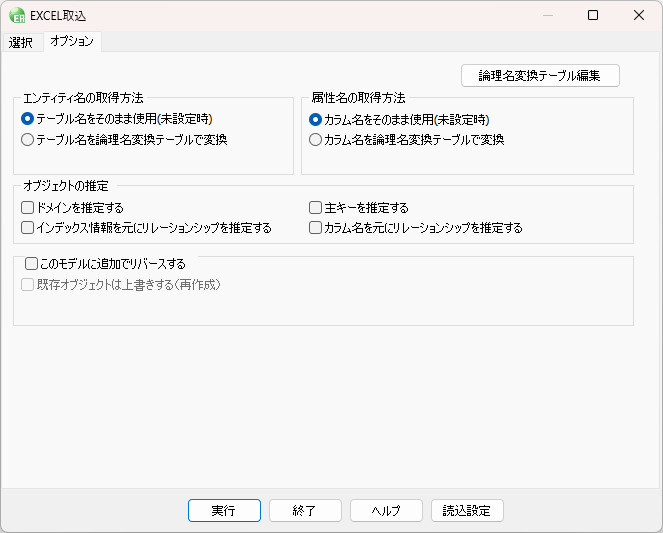Screen dimensions: 663x533
Task: Open help with ヘルプ button
Action: pos(386,511)
